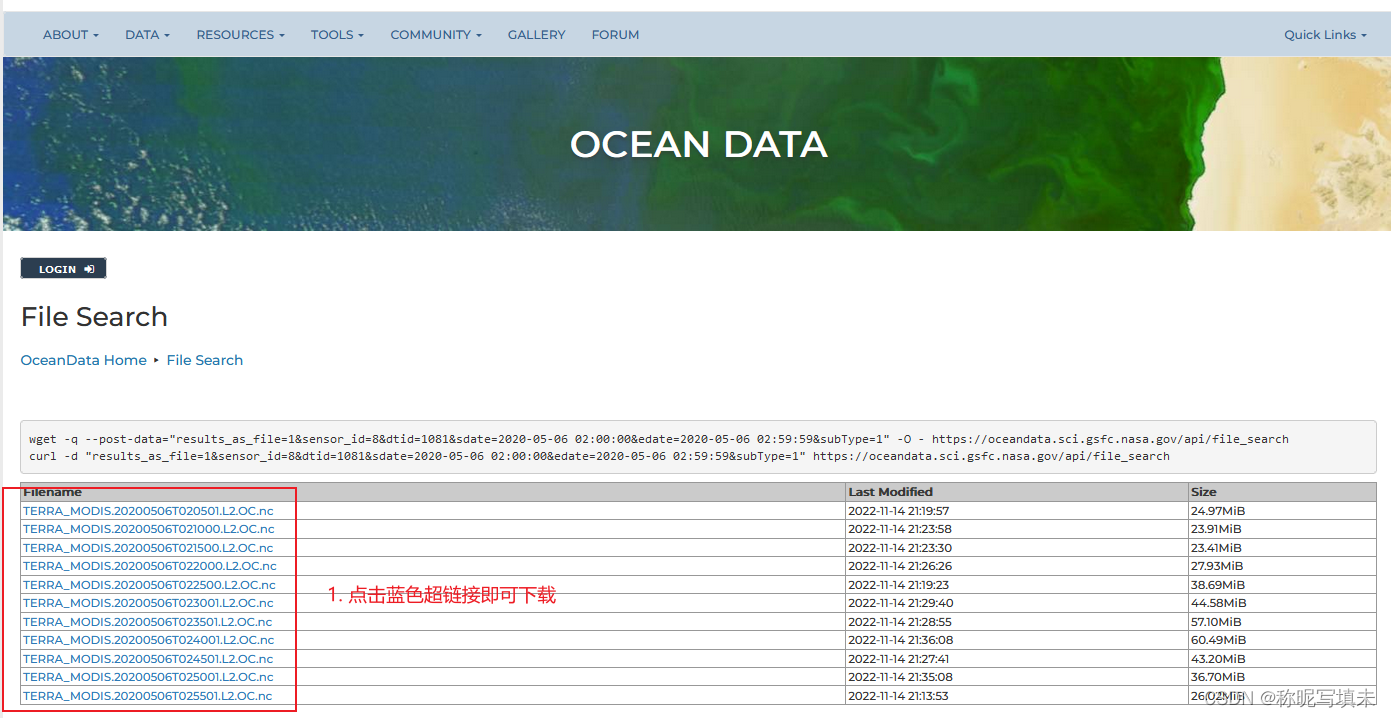This screenshot has height=718, width=1391.
Task: Open the COMMUNITY dropdown
Action: 436,34
